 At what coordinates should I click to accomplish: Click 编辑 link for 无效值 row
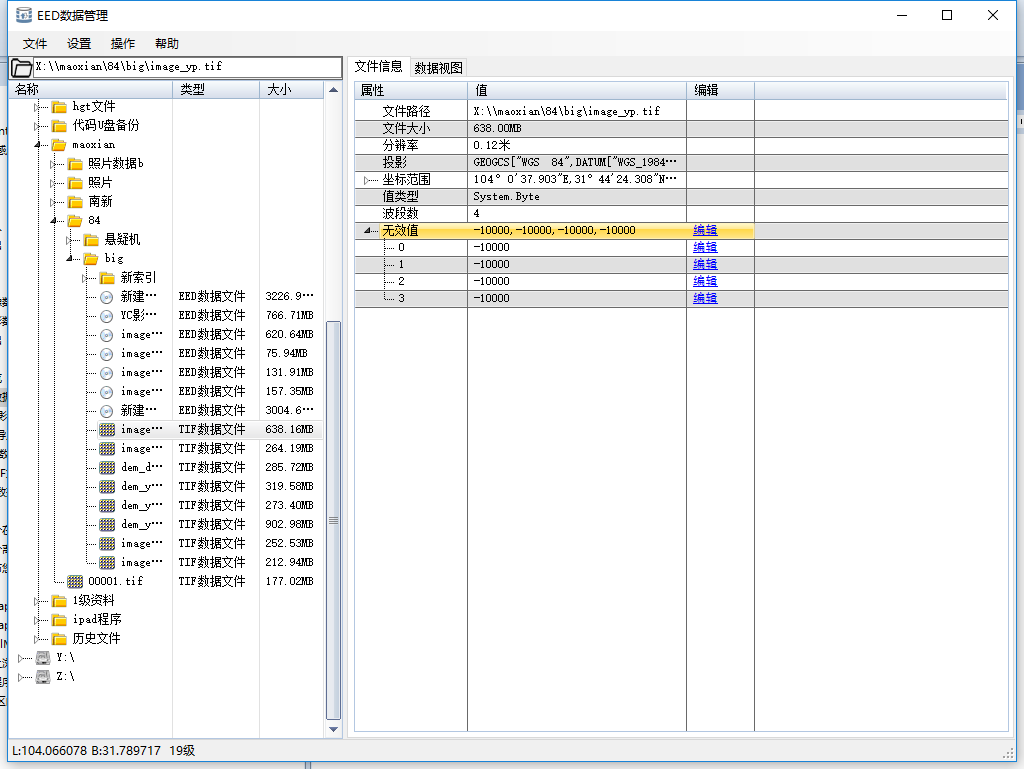coord(705,230)
